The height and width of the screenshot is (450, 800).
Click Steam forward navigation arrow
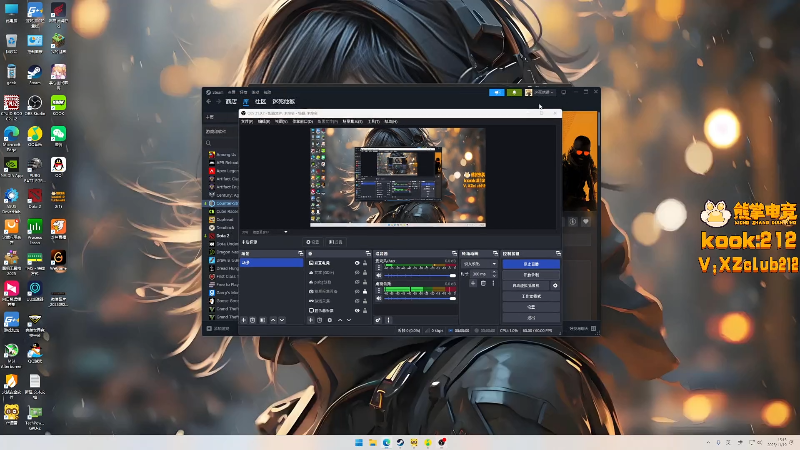pos(218,102)
